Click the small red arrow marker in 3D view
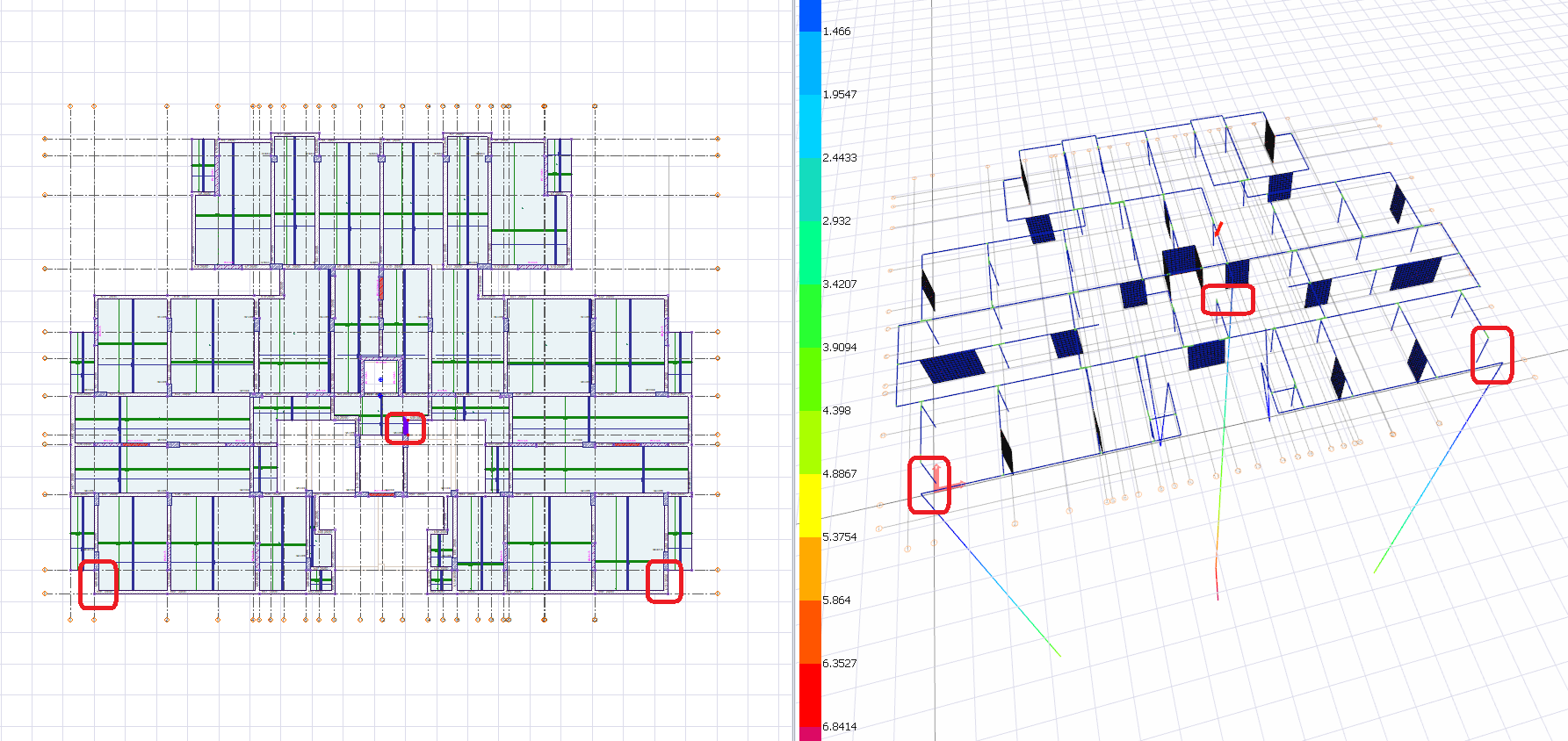This screenshot has height=741, width=1568. tap(1218, 230)
